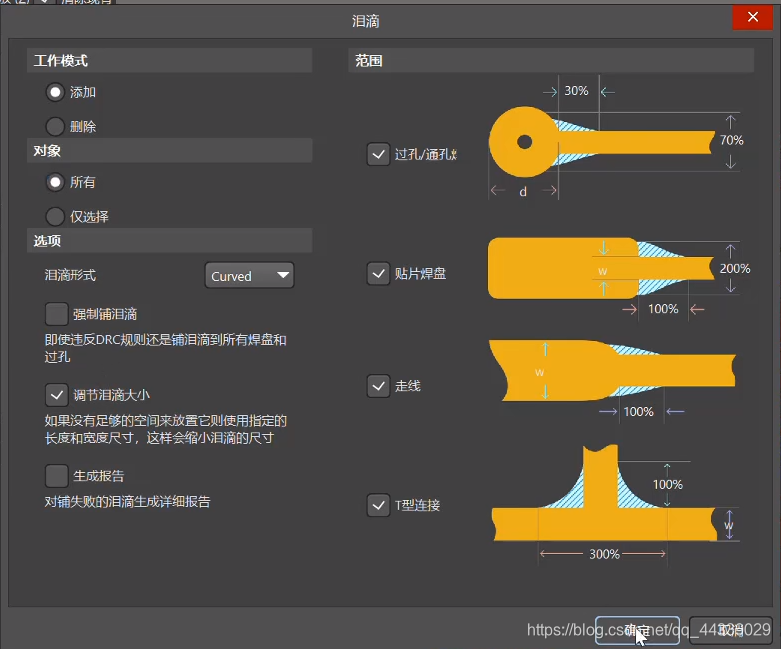Click the 对象 section header
781x649 pixels.
169,150
